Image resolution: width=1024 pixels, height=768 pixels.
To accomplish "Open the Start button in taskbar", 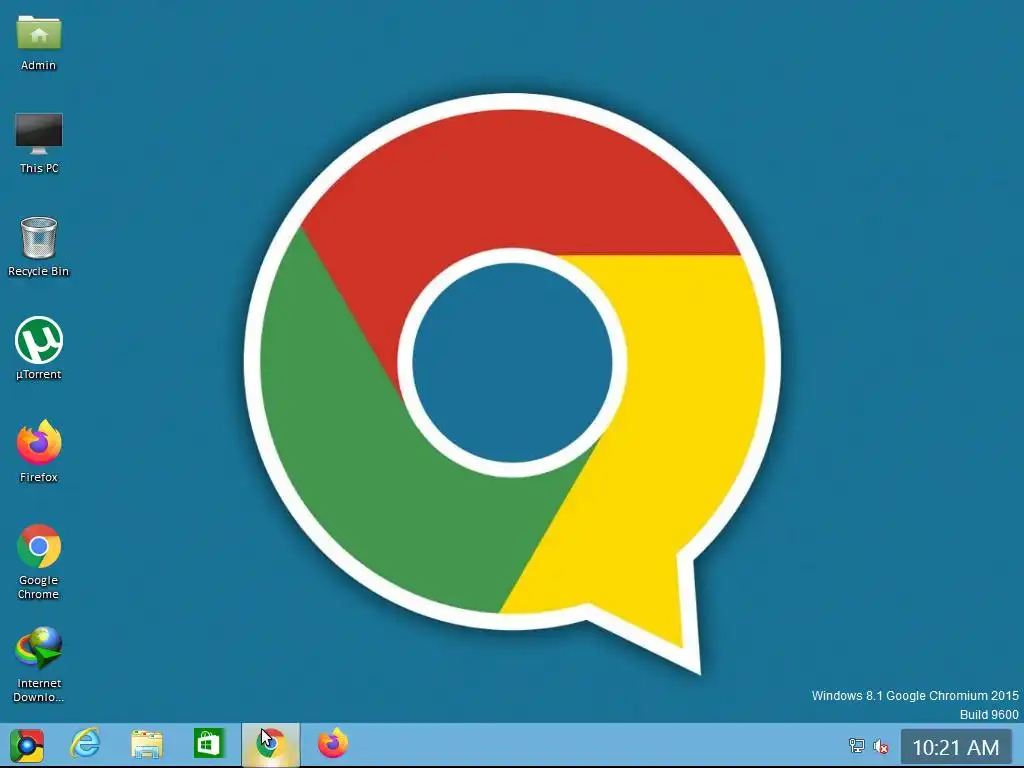I will [x=27, y=745].
